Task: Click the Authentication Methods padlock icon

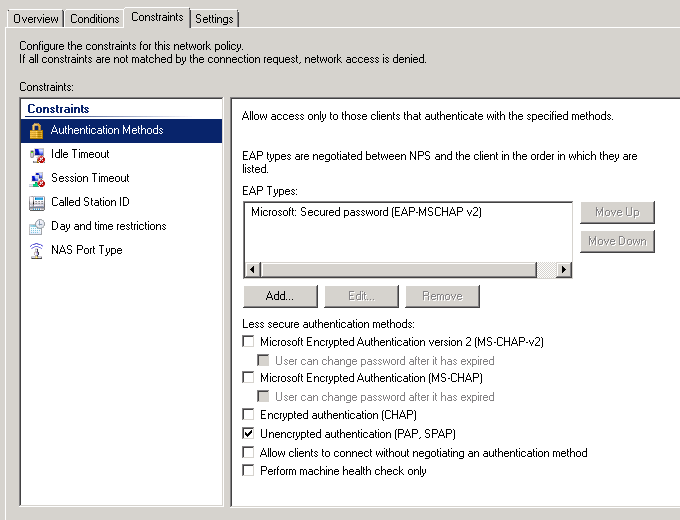Action: click(x=37, y=131)
